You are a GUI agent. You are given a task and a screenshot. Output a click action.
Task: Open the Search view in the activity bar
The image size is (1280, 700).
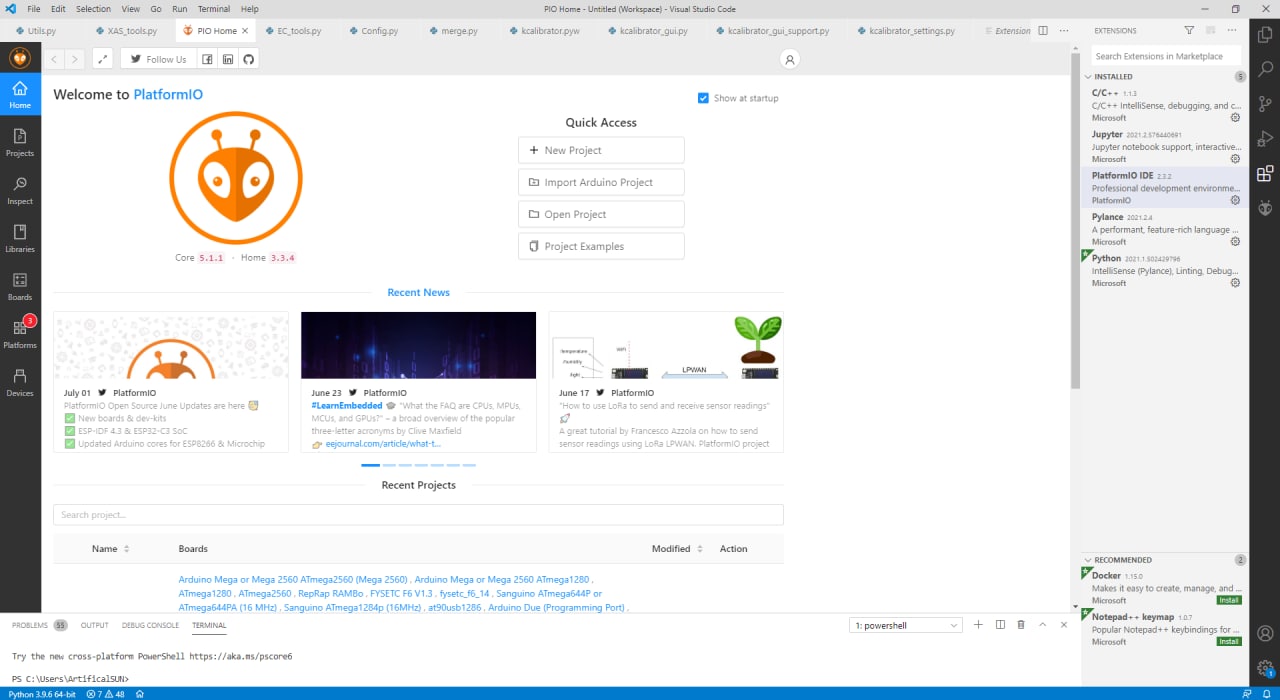click(x=1265, y=68)
